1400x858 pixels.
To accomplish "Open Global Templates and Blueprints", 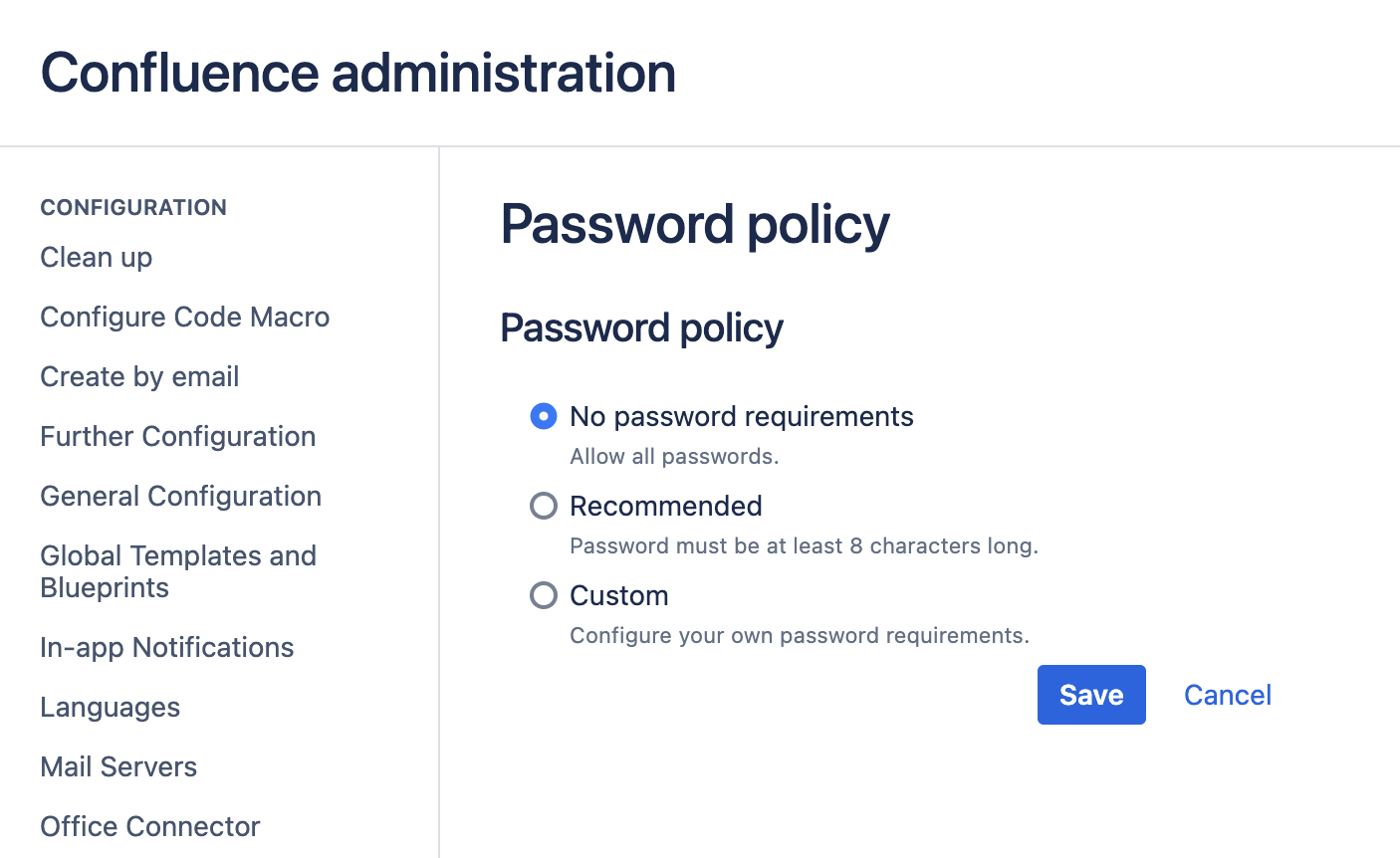I will pyautogui.click(x=178, y=571).
